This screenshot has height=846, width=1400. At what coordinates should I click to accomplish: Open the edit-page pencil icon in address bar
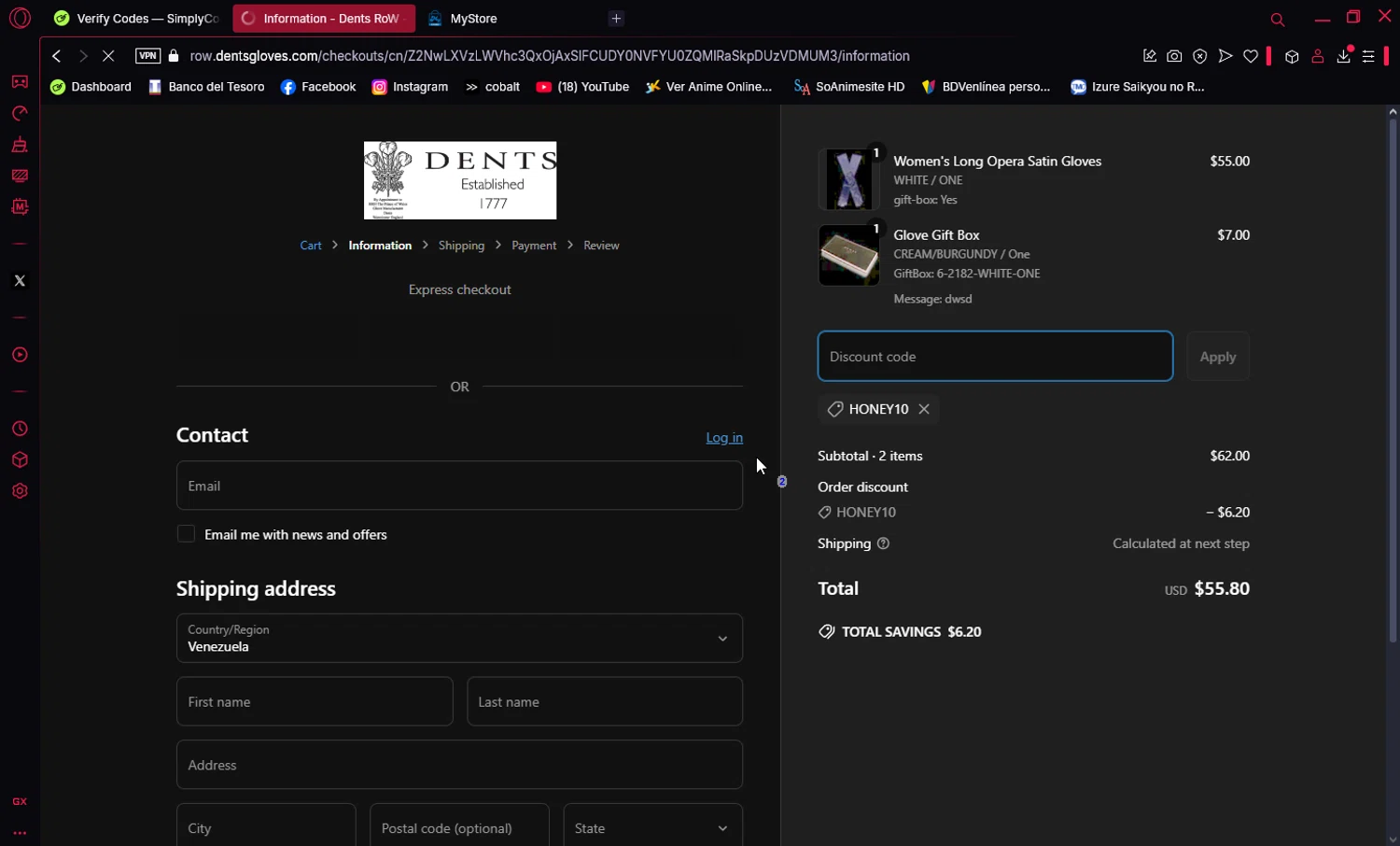(x=1149, y=56)
